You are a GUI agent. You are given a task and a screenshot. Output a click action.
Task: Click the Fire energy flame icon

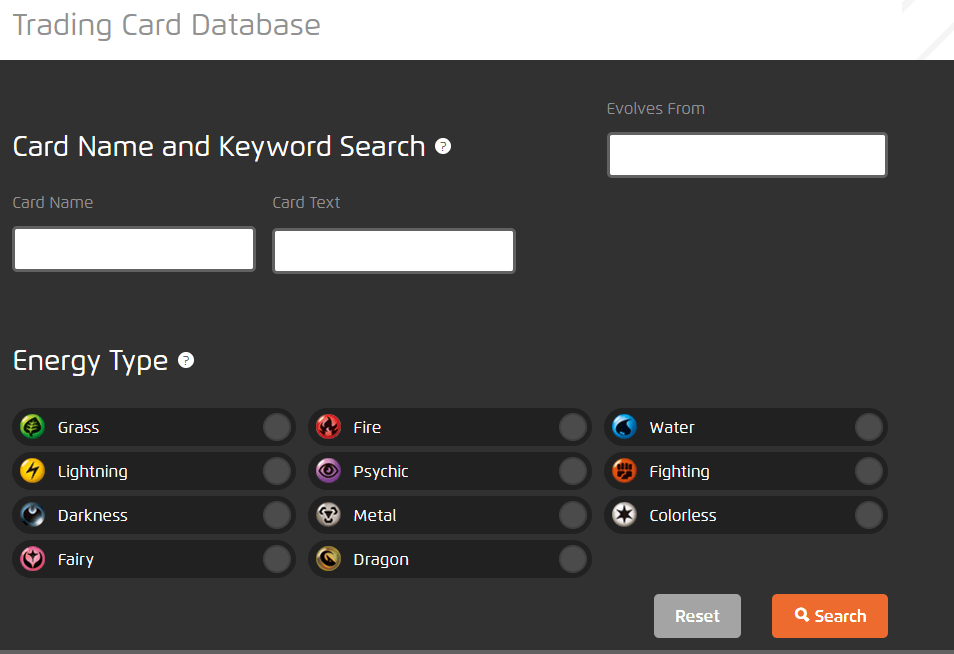[328, 427]
